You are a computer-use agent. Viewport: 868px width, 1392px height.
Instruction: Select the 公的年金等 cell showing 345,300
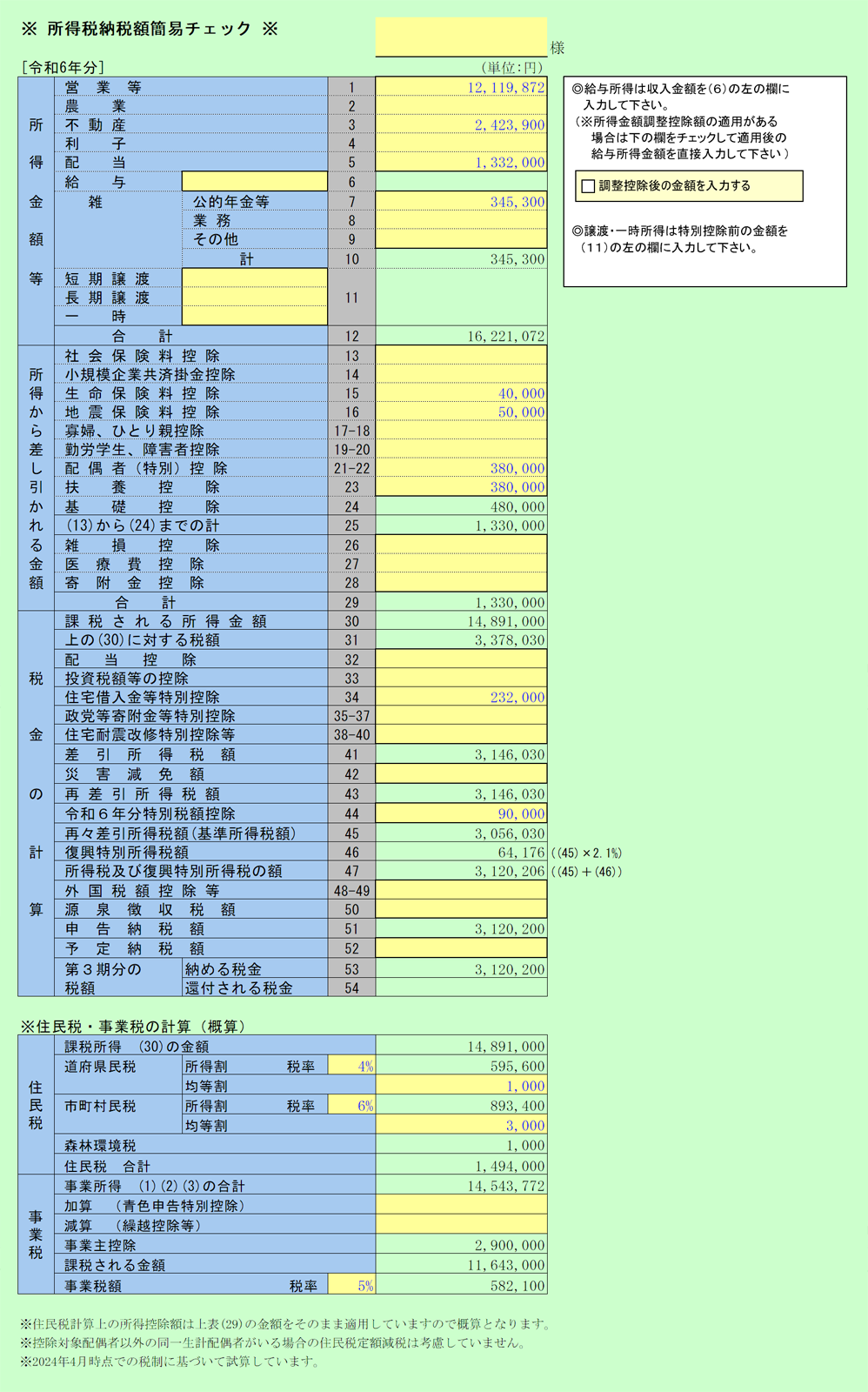coord(461,202)
